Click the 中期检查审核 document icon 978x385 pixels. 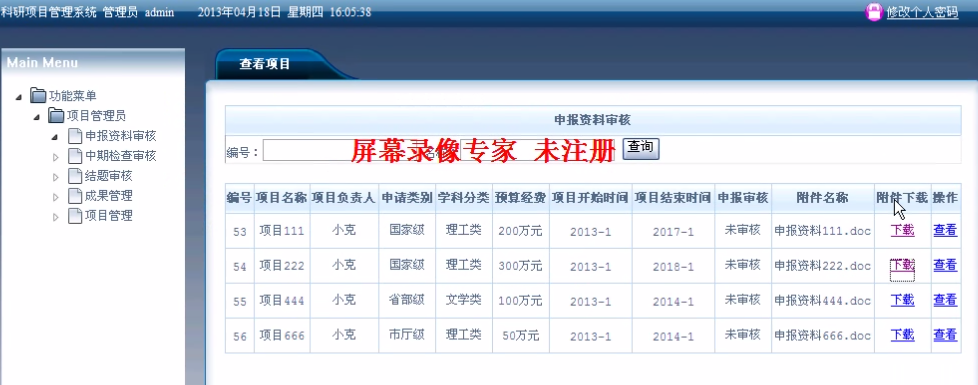(75, 155)
